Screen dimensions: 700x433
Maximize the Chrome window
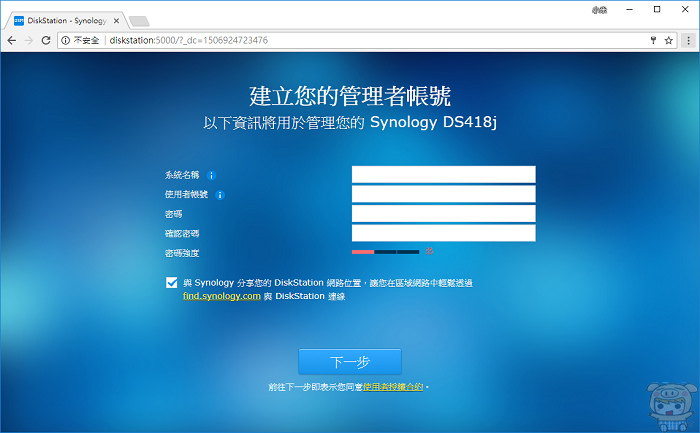(657, 9)
